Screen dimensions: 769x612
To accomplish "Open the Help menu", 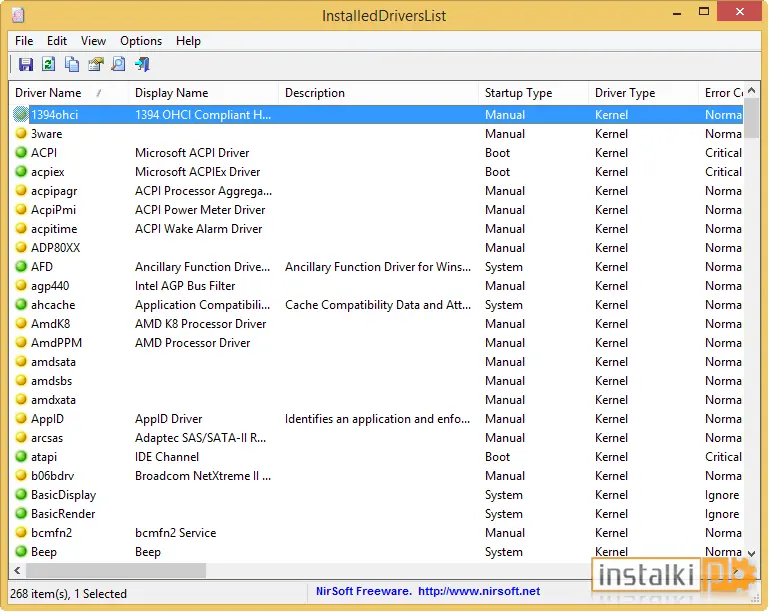I will (x=188, y=41).
